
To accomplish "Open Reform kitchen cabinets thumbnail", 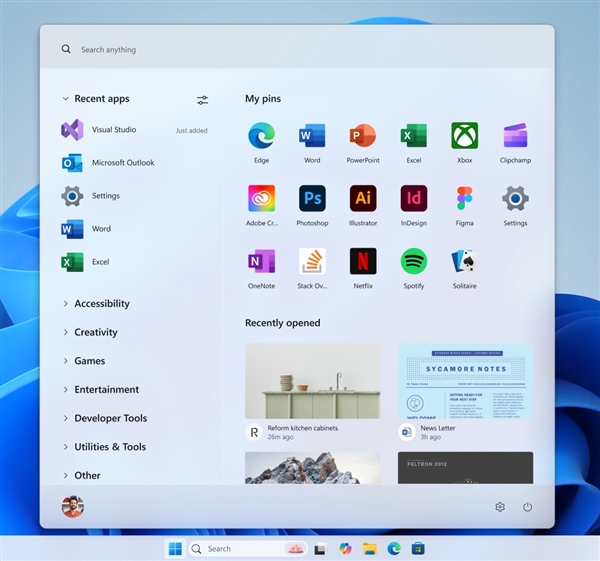I will pos(312,381).
